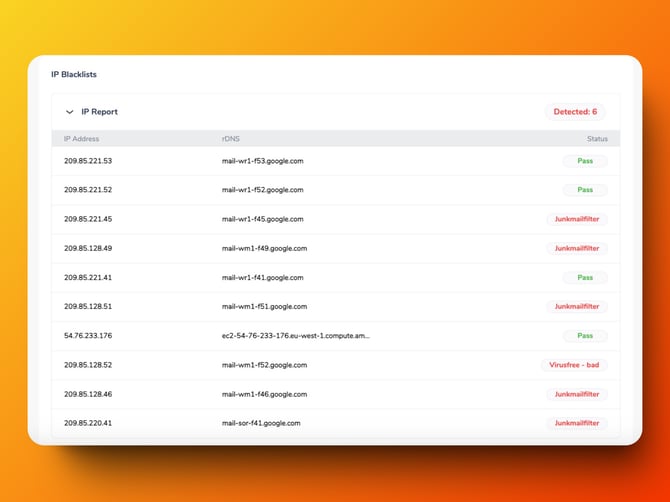This screenshot has height=502, width=670.
Task: Collapse the IP Report chevron
Action: coord(70,112)
